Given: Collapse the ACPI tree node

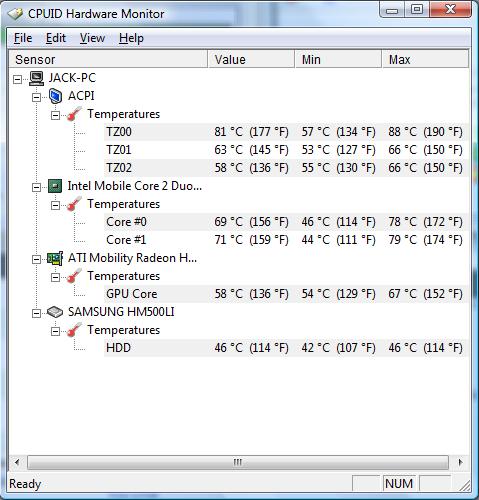Looking at the screenshot, I should 36,97.
